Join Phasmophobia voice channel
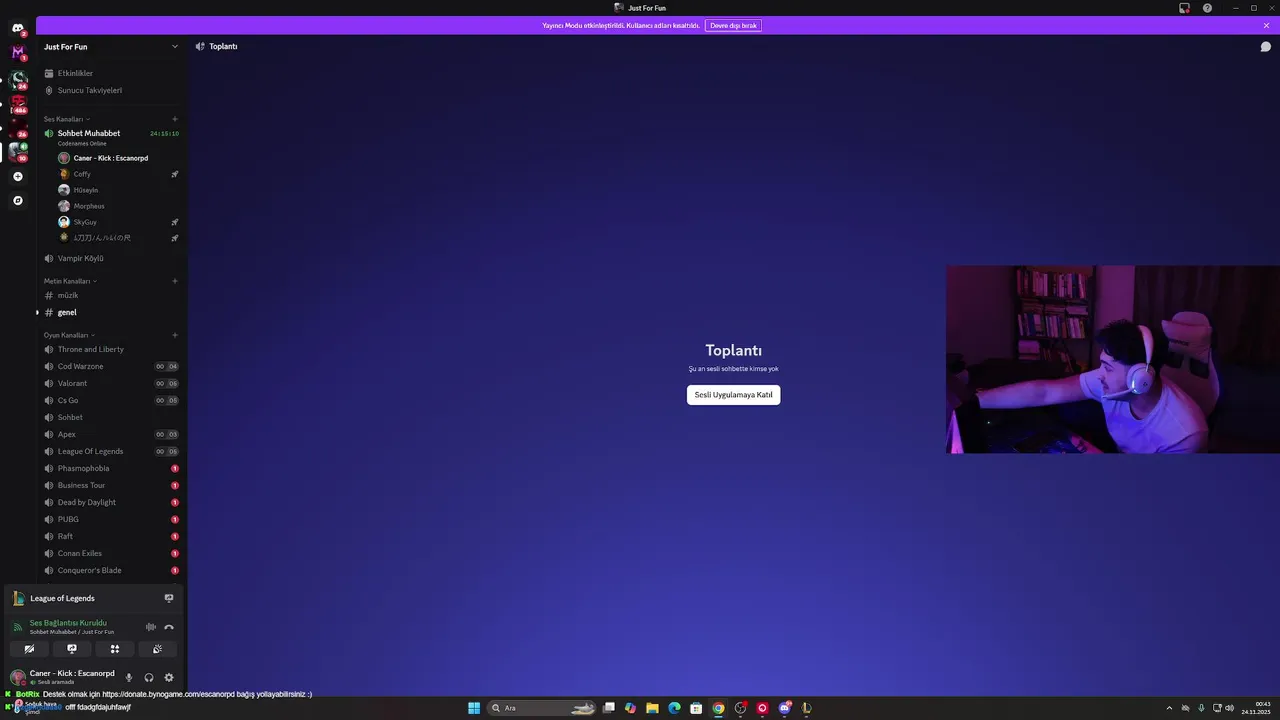1280x720 pixels. (x=110, y=468)
